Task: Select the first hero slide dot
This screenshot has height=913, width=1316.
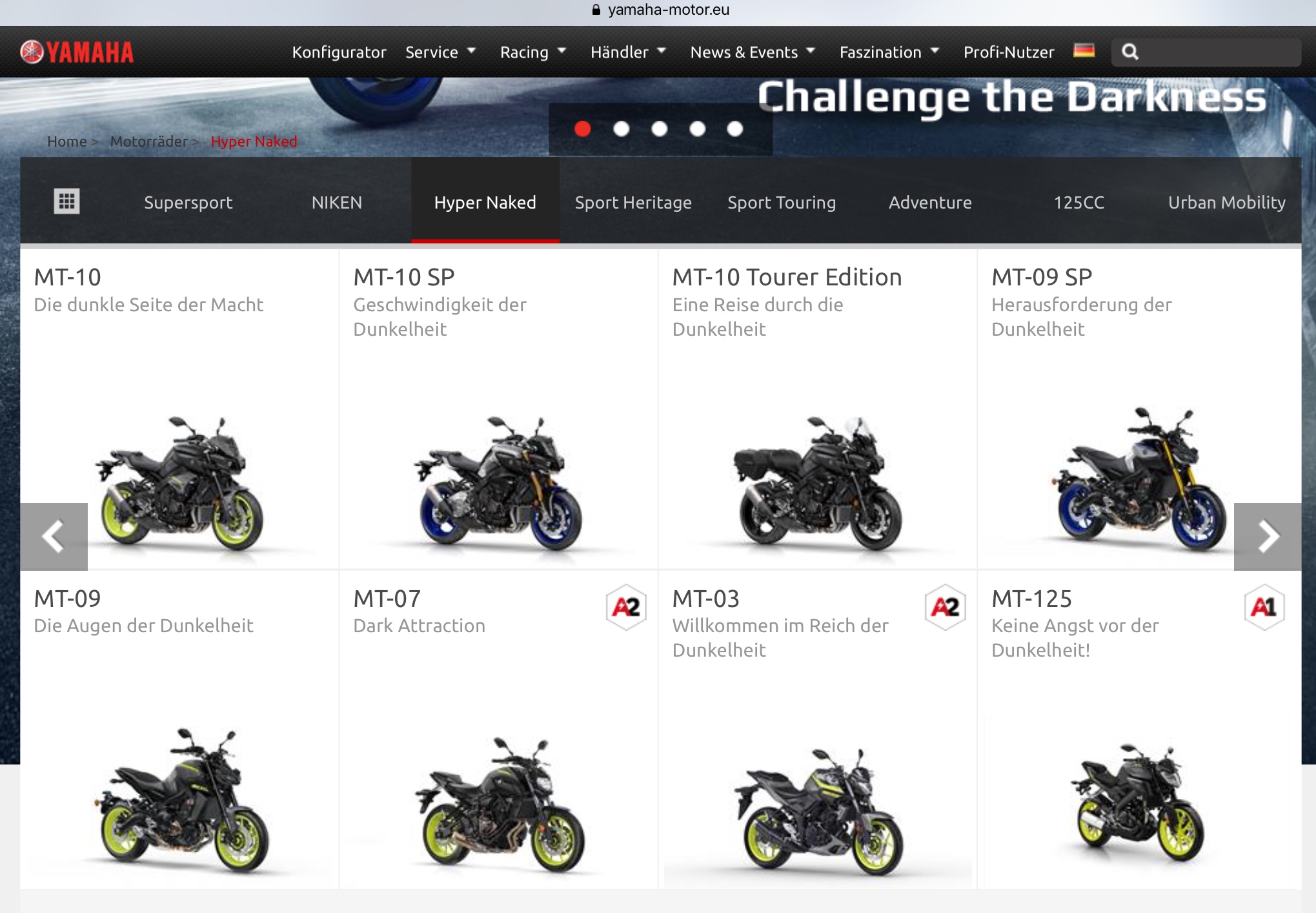Action: tap(583, 129)
